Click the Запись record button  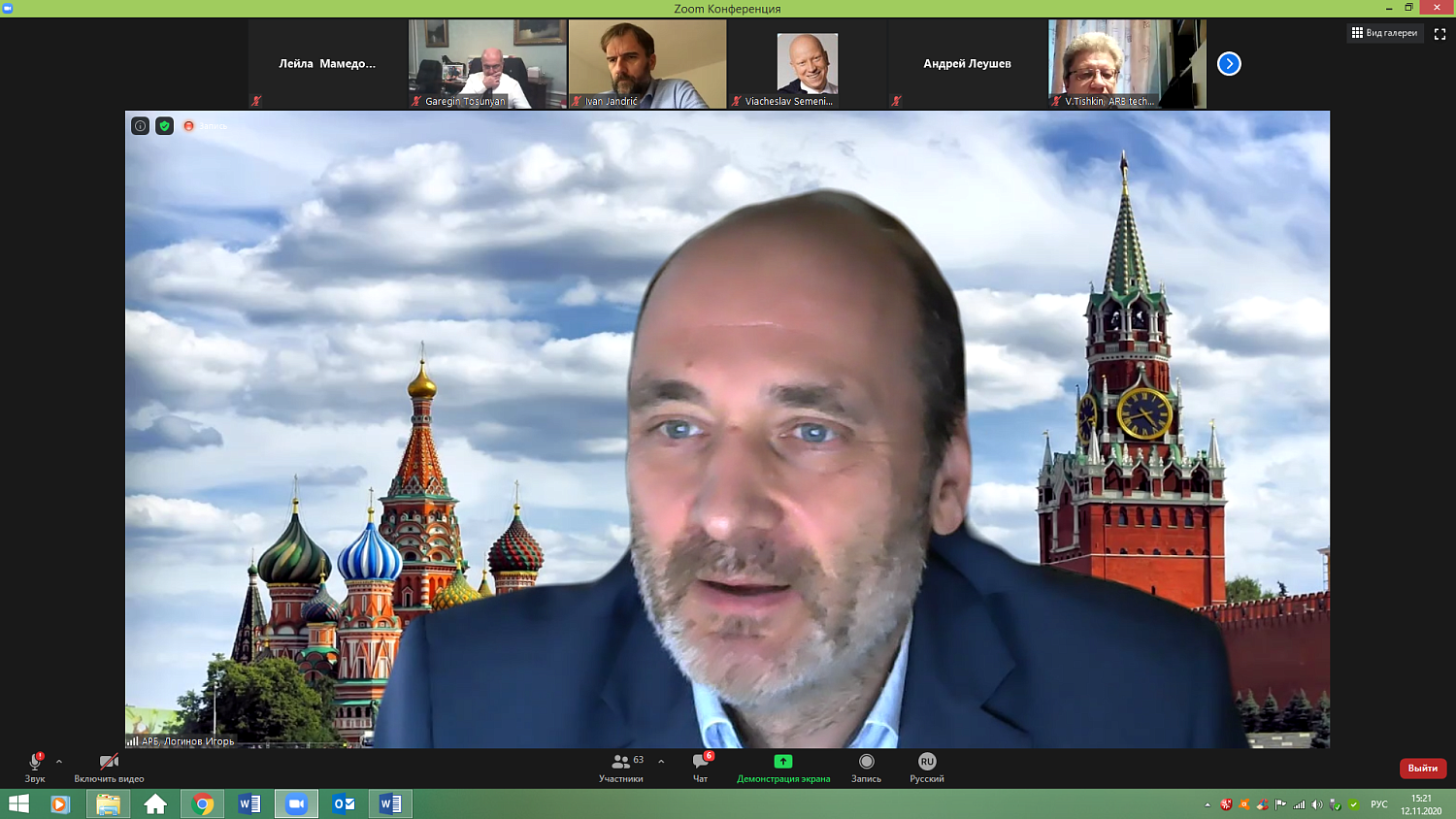[867, 769]
